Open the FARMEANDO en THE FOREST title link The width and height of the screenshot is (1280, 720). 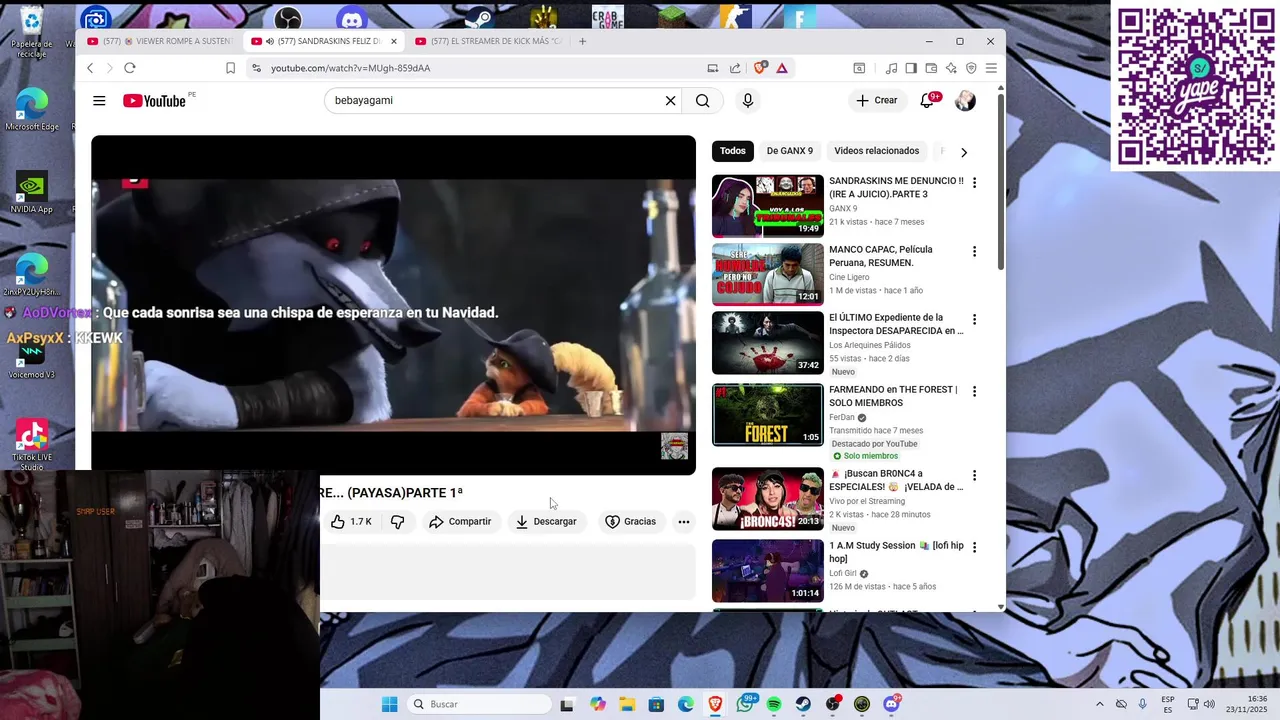893,396
